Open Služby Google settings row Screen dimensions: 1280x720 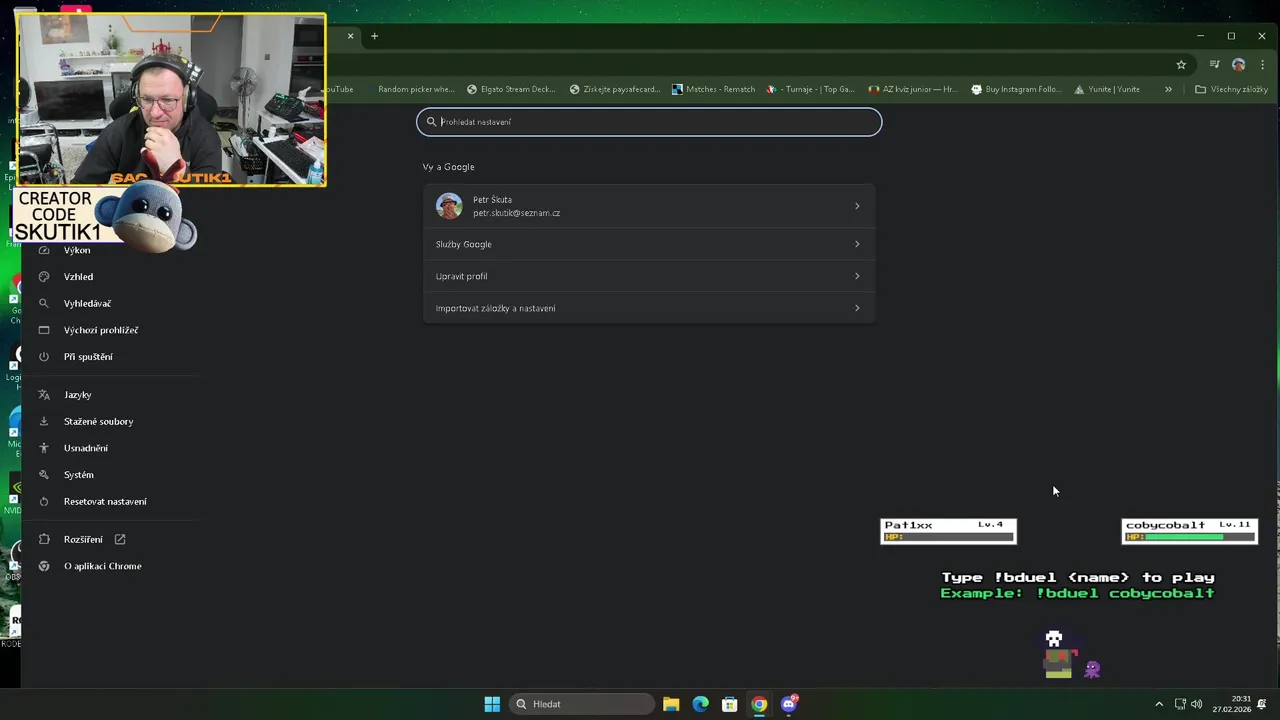click(649, 244)
